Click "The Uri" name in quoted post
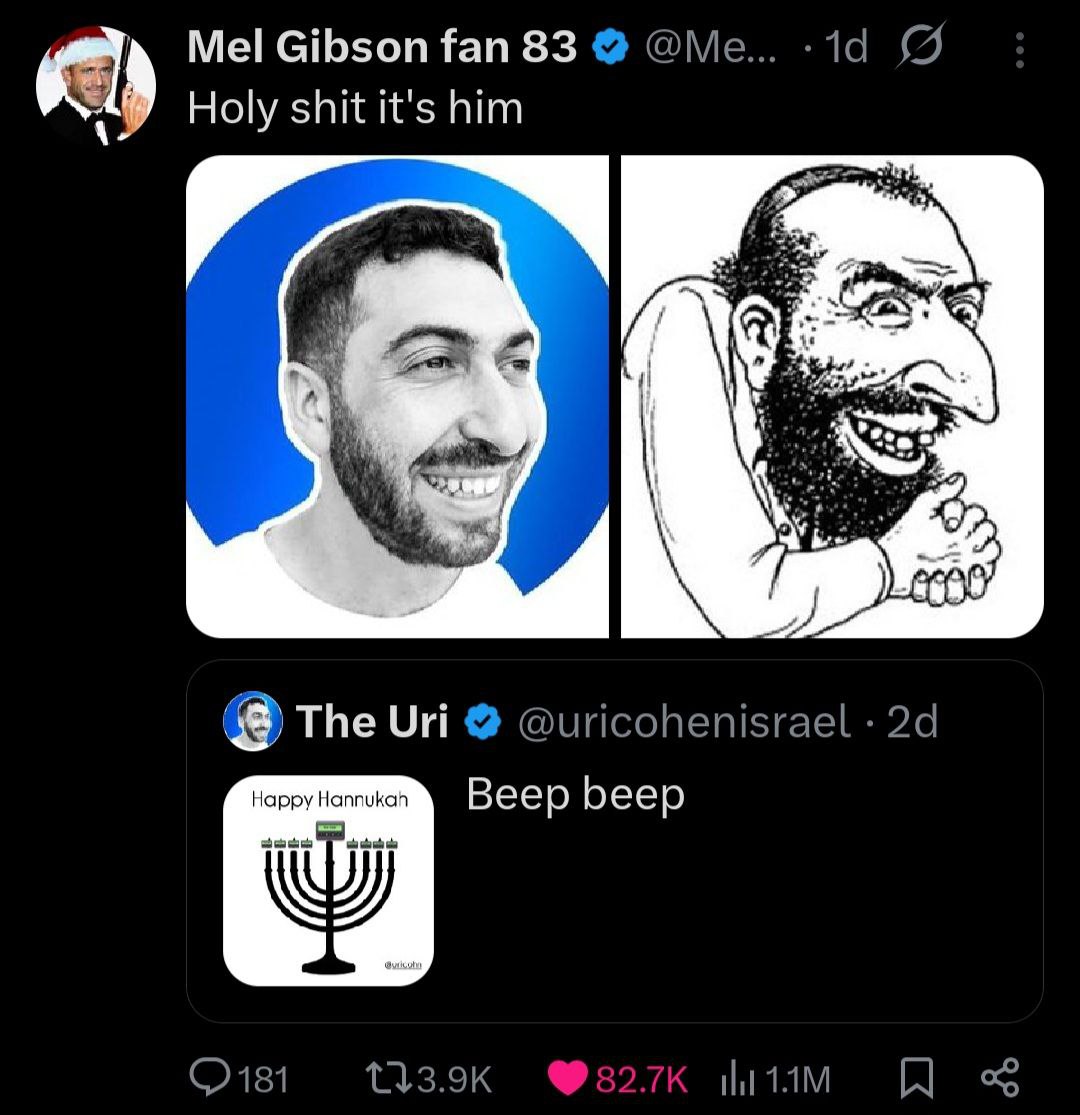 (372, 721)
